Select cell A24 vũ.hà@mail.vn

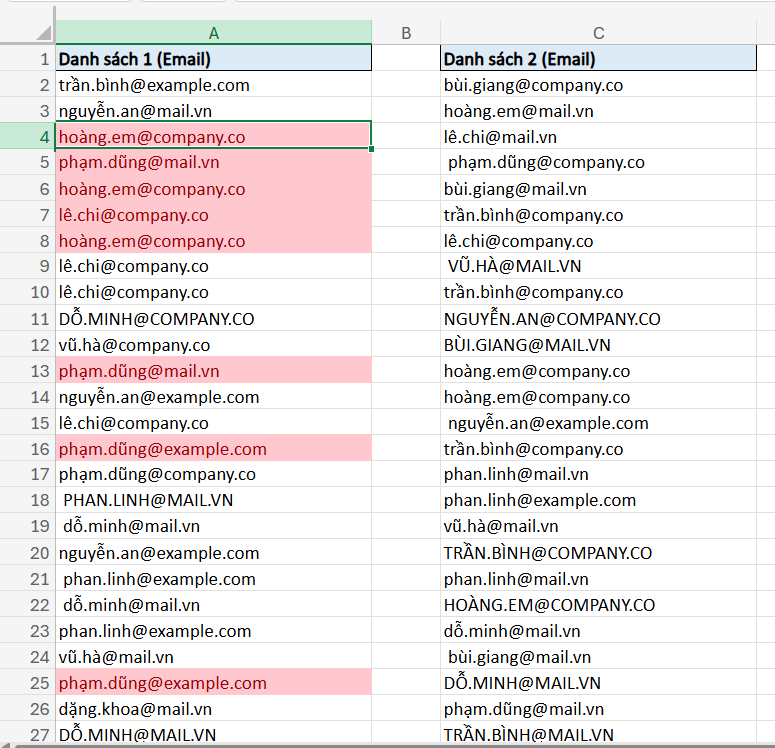(x=214, y=657)
